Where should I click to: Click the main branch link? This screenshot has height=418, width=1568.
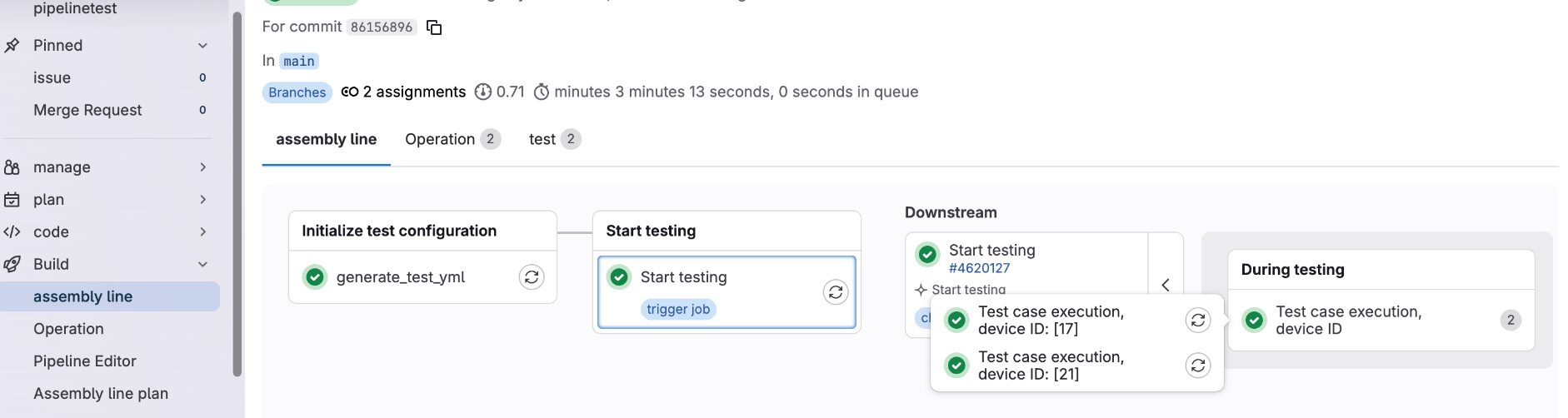point(298,61)
